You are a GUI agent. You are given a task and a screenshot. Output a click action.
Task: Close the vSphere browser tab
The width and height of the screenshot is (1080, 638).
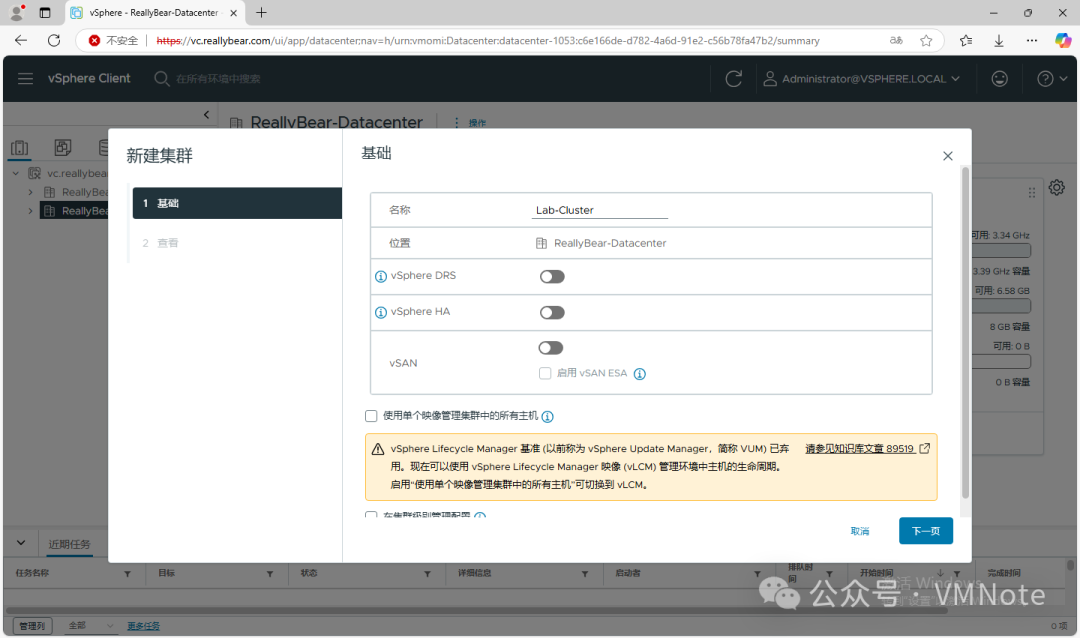(x=233, y=12)
